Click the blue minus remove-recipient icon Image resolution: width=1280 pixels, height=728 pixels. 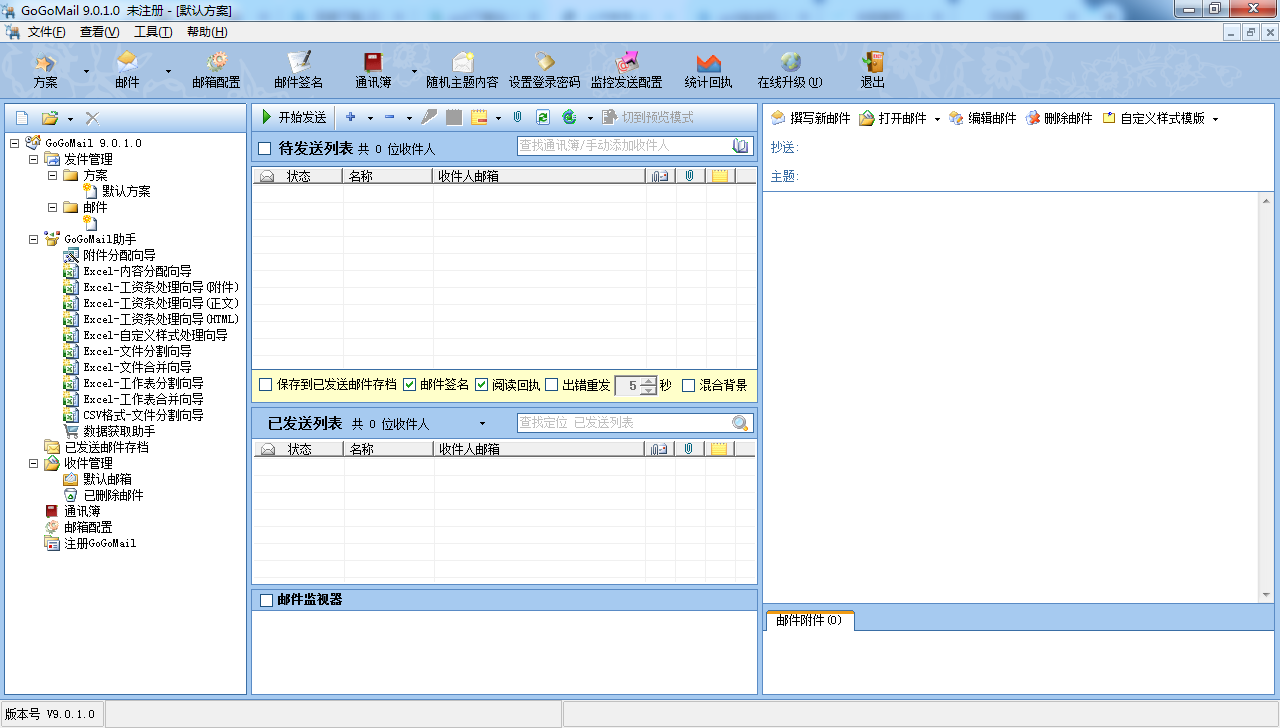[x=390, y=117]
